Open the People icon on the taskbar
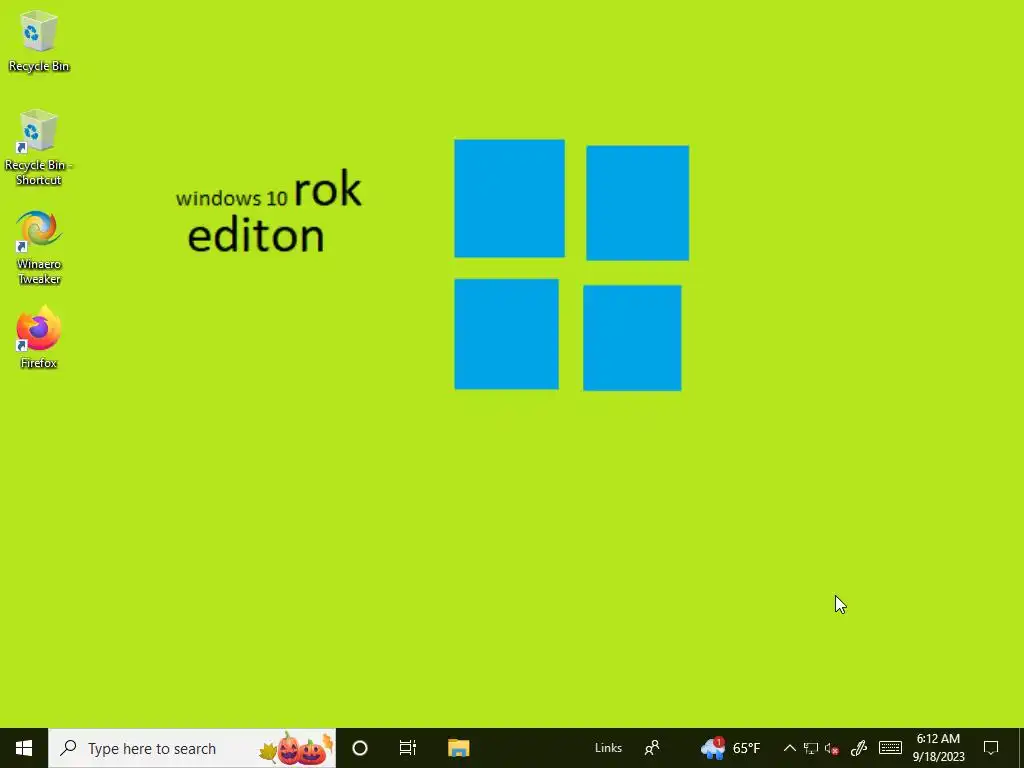 pos(652,748)
